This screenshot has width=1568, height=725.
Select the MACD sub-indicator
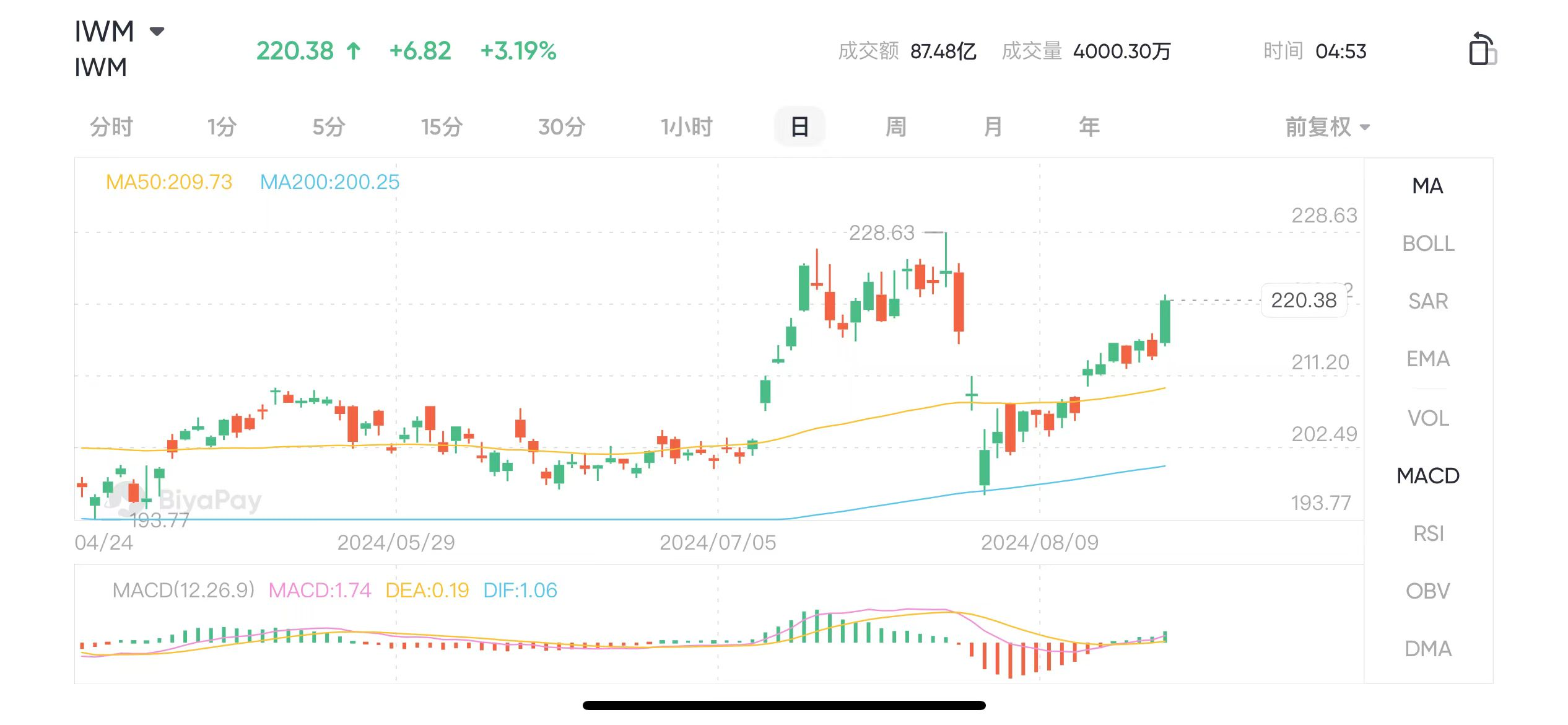click(1428, 476)
